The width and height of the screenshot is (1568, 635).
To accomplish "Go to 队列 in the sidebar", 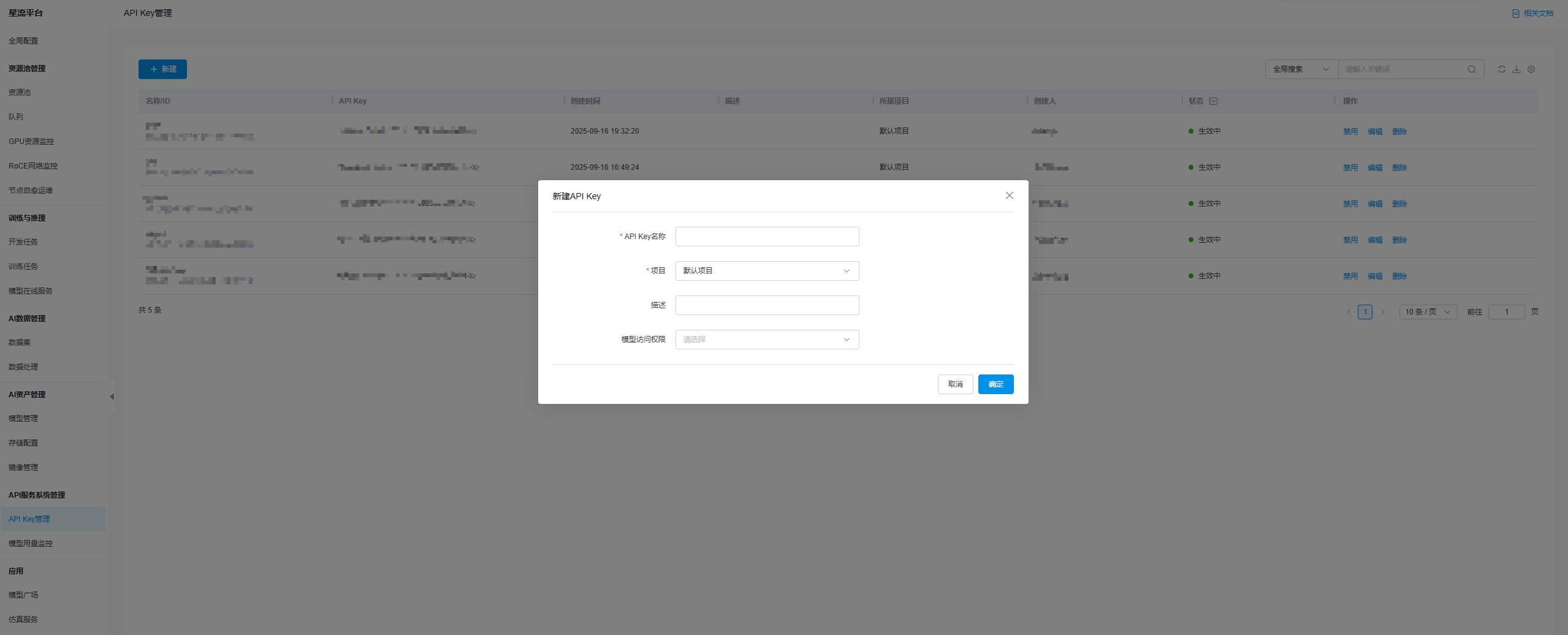I will click(x=16, y=117).
